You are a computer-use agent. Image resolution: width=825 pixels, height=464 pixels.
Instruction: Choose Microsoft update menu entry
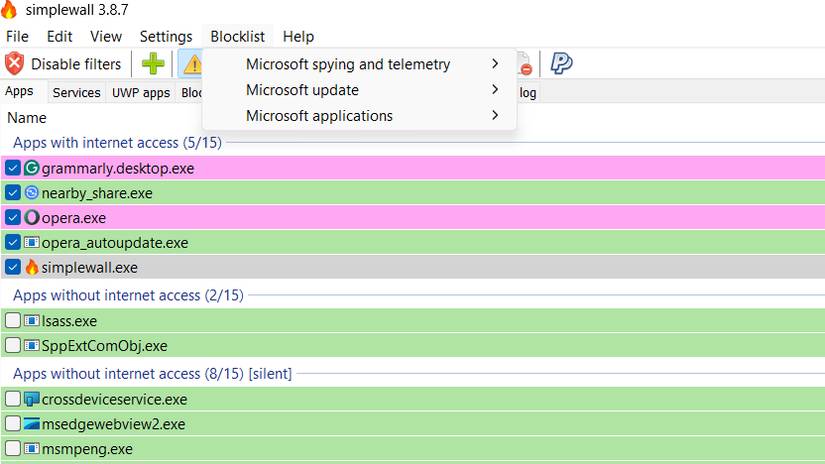(360, 89)
